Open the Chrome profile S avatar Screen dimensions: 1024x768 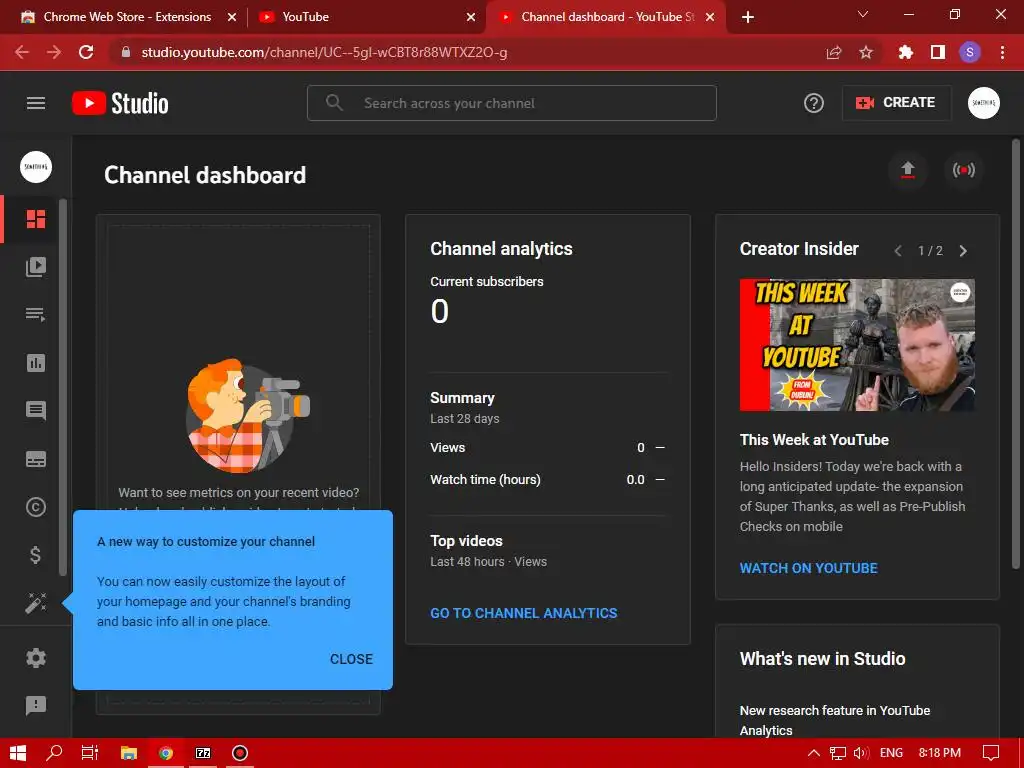click(970, 52)
